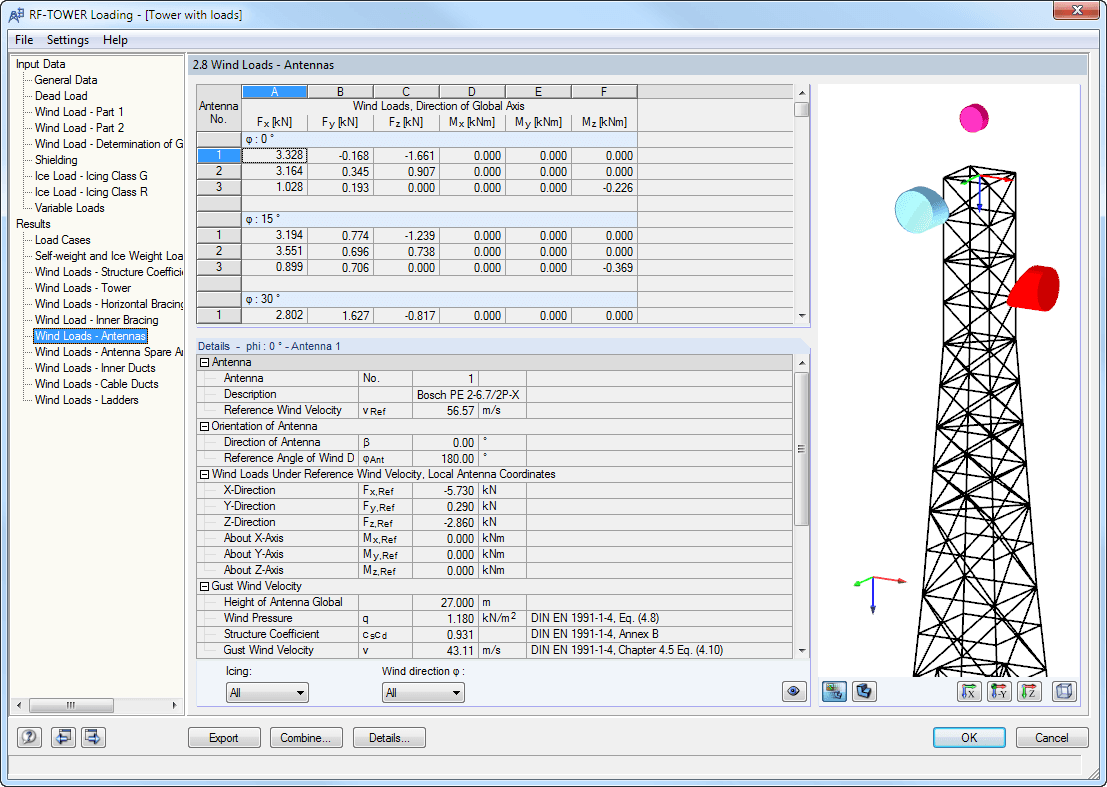Image resolution: width=1107 pixels, height=787 pixels.
Task: Open the File menu
Action: click(x=23, y=40)
